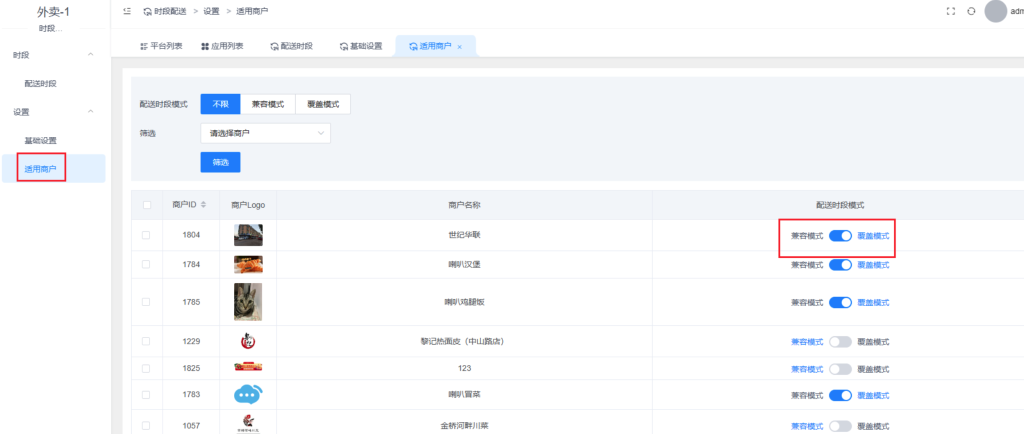Open the 世纪华联 merchant logo thumbnail
Viewport: 1024px width, 434px height.
click(x=248, y=235)
